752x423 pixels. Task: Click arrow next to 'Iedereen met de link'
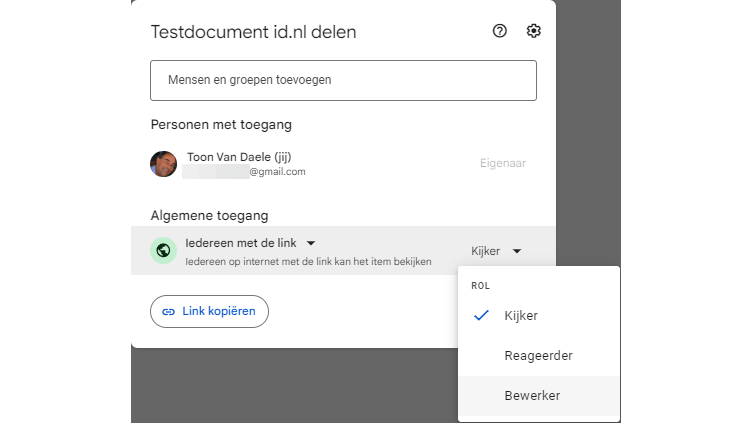pos(311,243)
